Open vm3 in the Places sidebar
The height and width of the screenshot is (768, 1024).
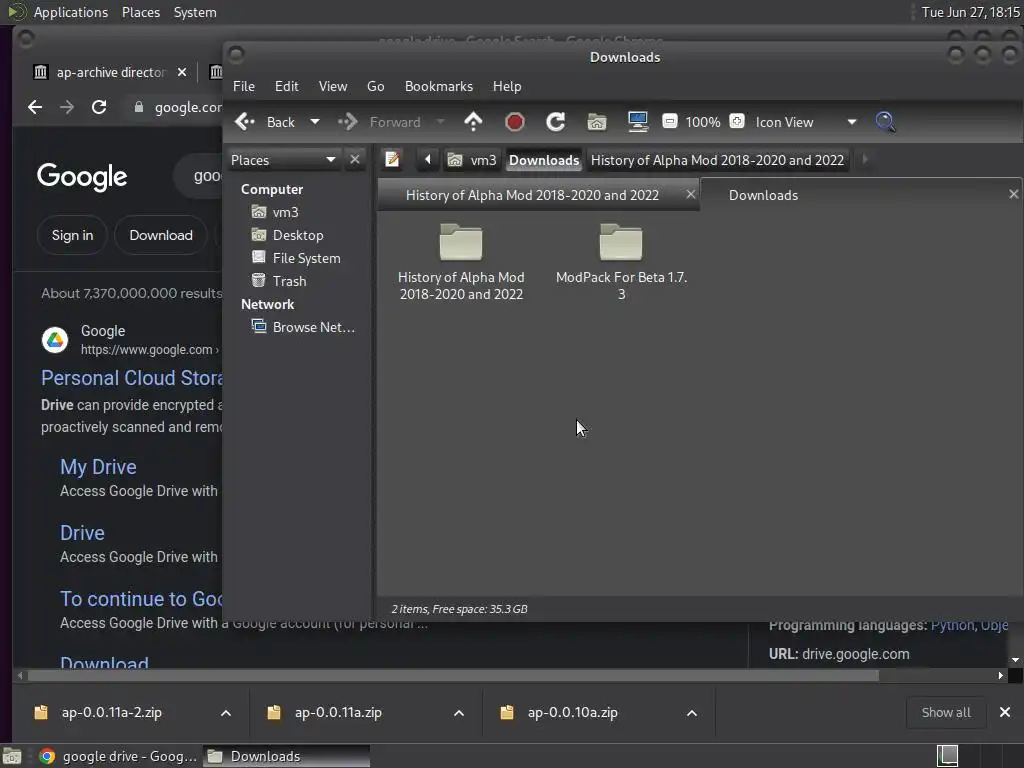285,212
